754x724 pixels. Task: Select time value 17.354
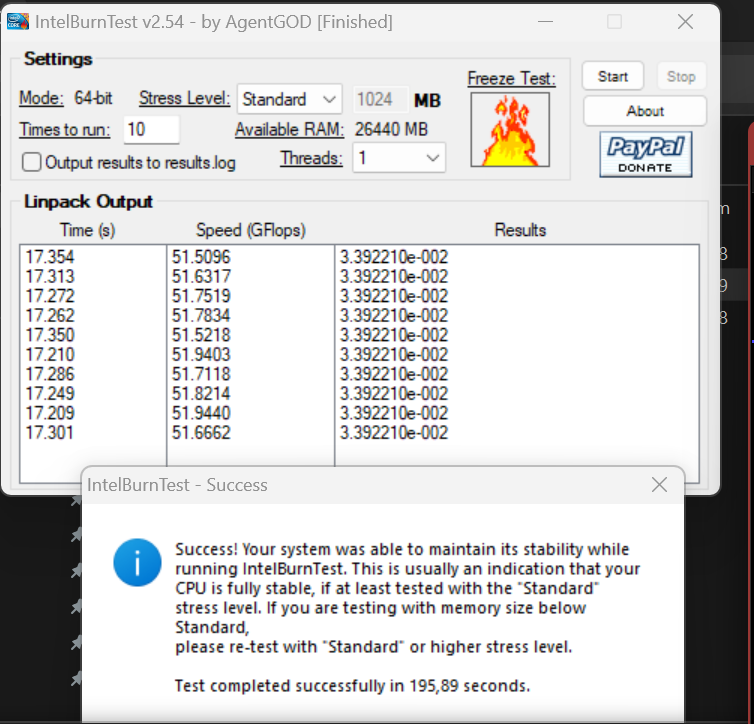click(50, 257)
